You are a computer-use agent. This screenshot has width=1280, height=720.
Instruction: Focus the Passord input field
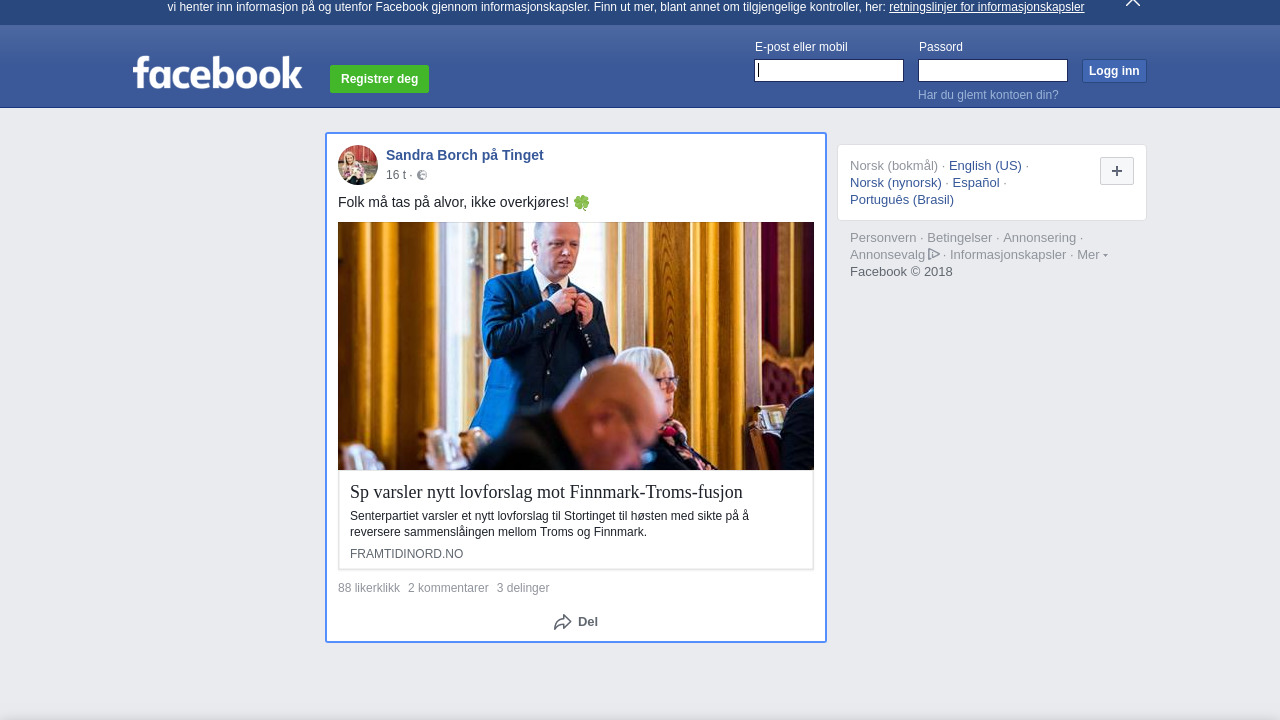993,70
